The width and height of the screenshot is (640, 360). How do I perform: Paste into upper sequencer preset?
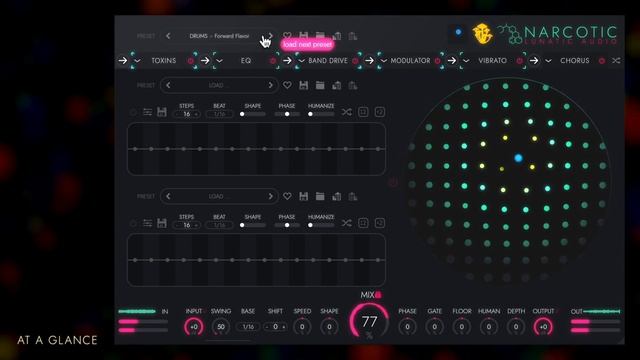pyautogui.click(x=353, y=85)
